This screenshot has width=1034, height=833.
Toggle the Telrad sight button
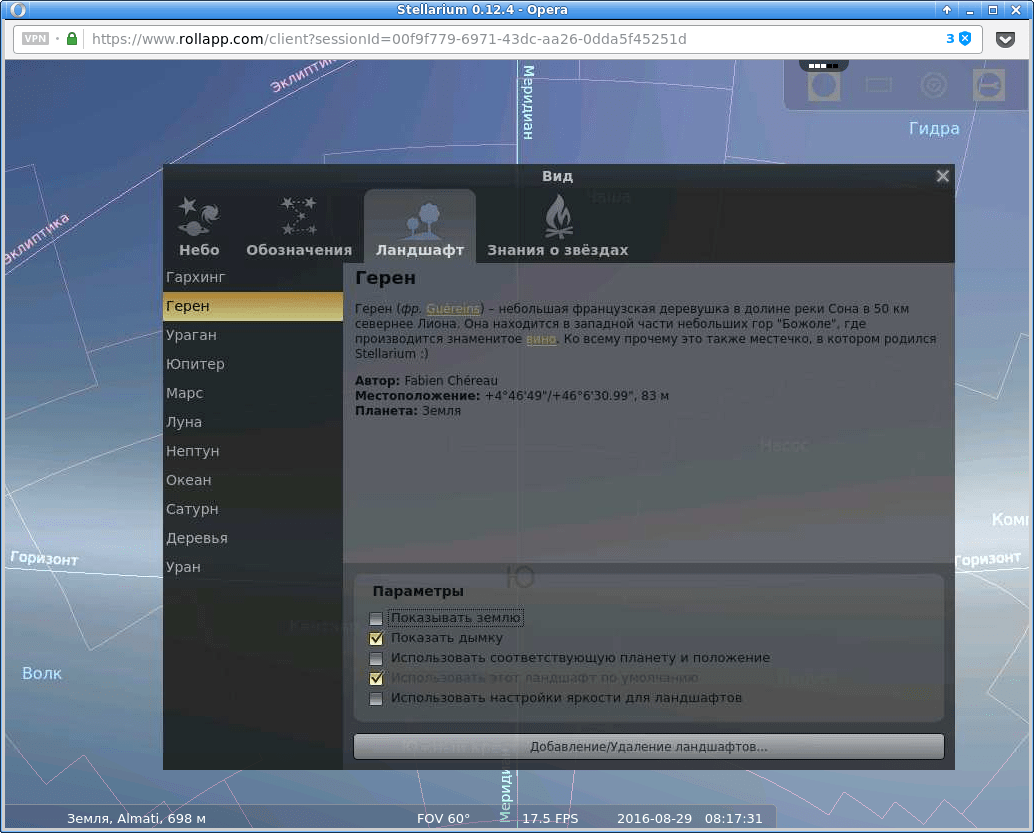(934, 85)
